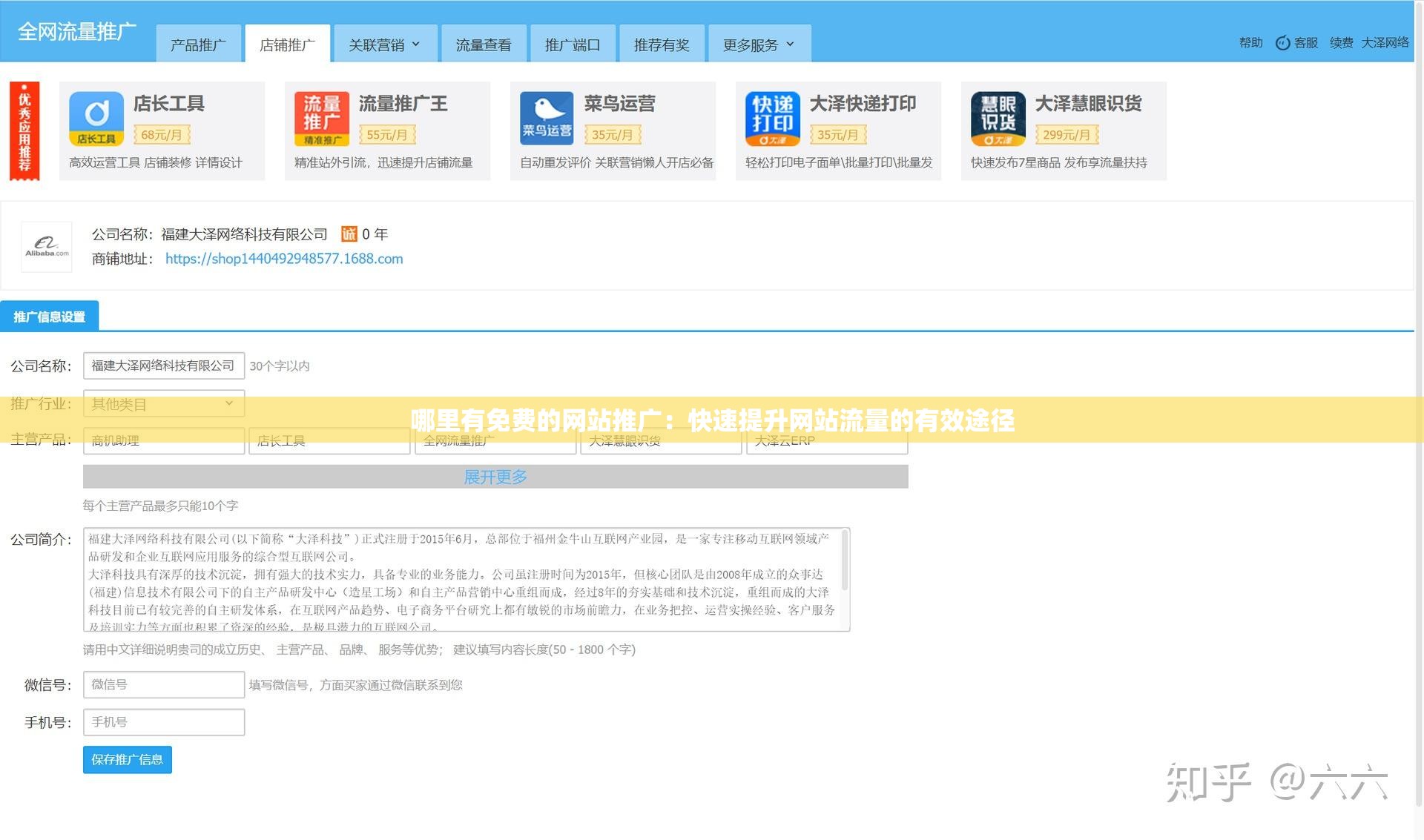This screenshot has width=1424, height=840.
Task: Click the 公司简介 text area
Action: click(x=467, y=580)
